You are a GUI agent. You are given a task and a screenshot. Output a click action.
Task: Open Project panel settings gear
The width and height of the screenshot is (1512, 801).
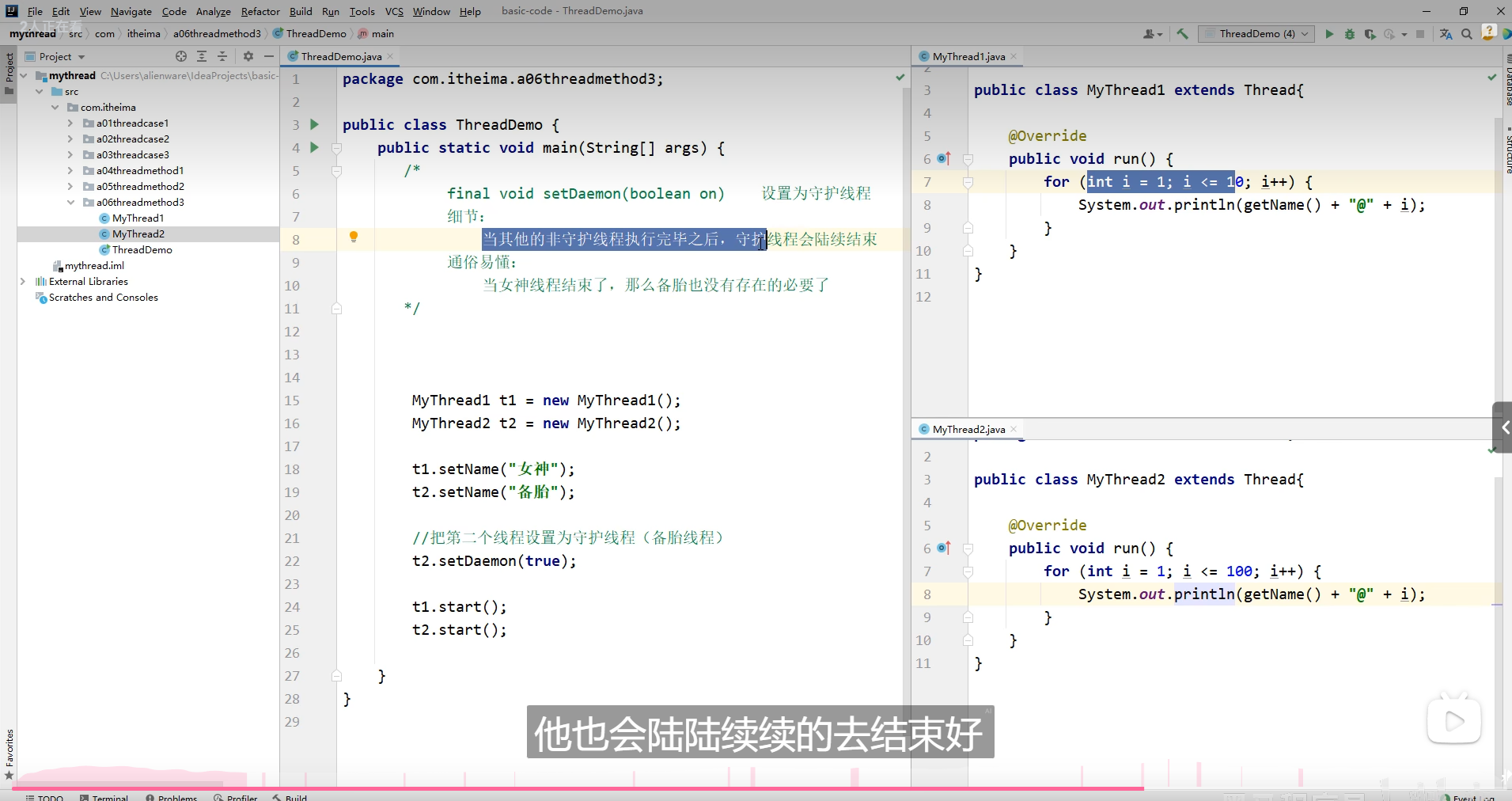click(x=248, y=56)
